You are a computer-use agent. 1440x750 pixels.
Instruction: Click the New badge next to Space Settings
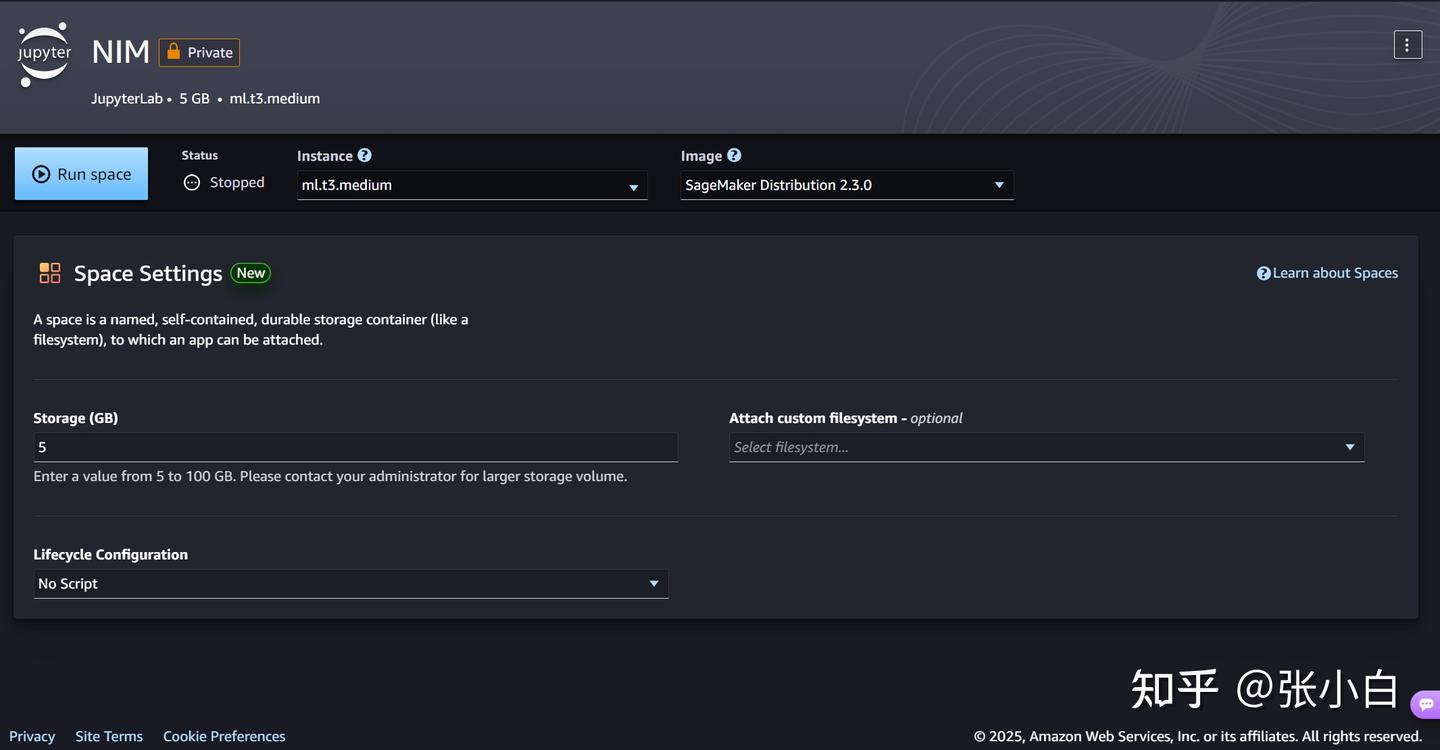pyautogui.click(x=251, y=273)
